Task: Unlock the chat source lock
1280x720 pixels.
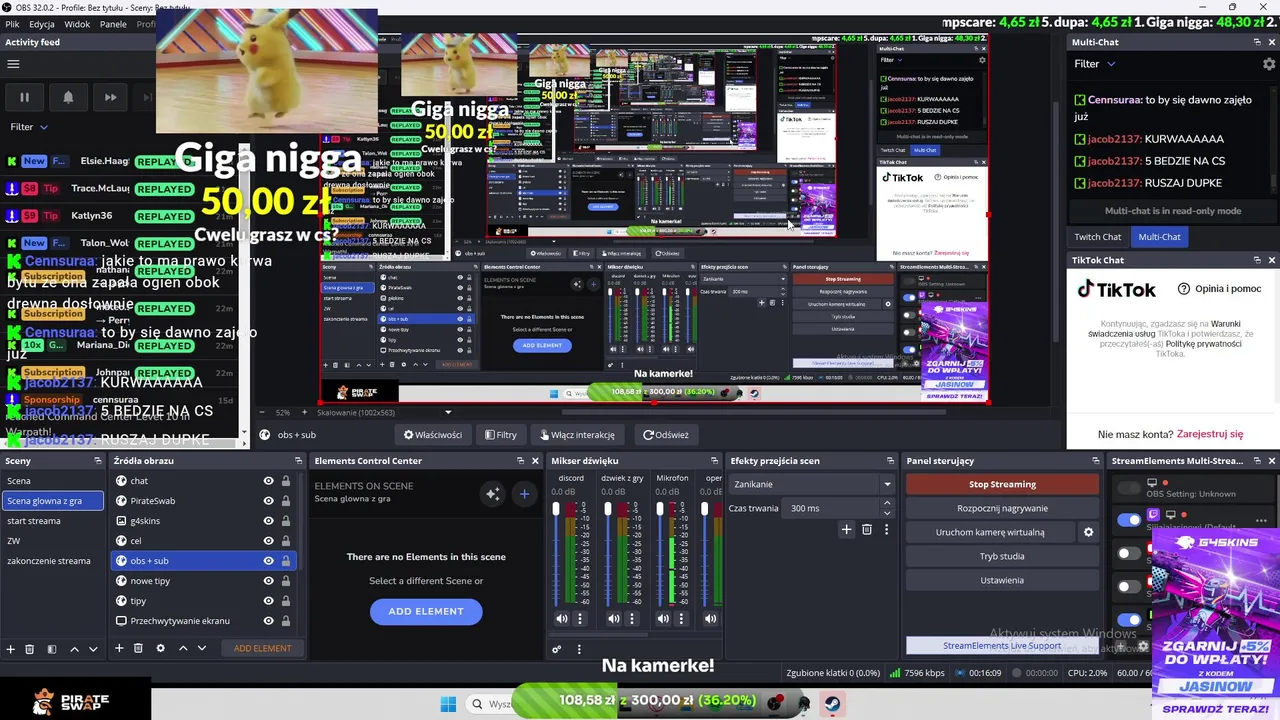Action: (286, 481)
